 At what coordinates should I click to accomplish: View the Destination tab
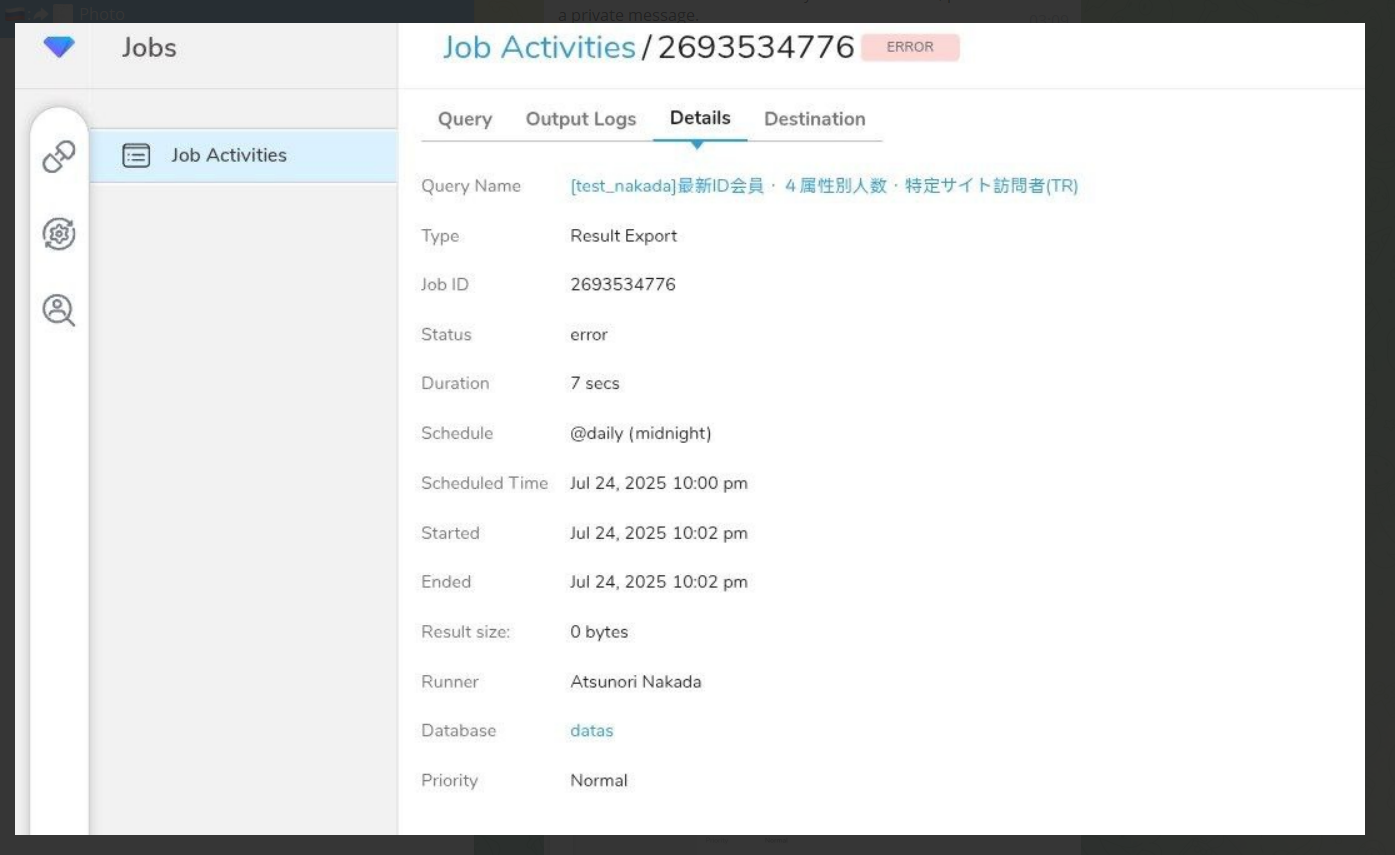(x=815, y=119)
